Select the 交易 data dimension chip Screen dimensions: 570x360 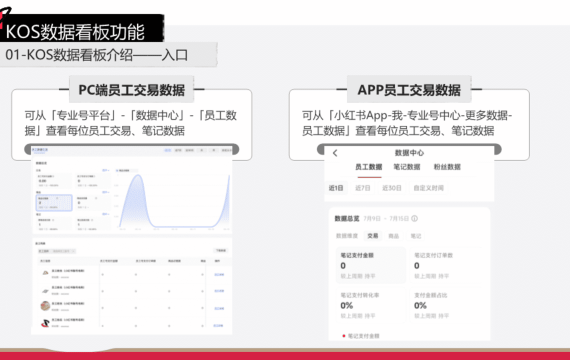click(373, 236)
